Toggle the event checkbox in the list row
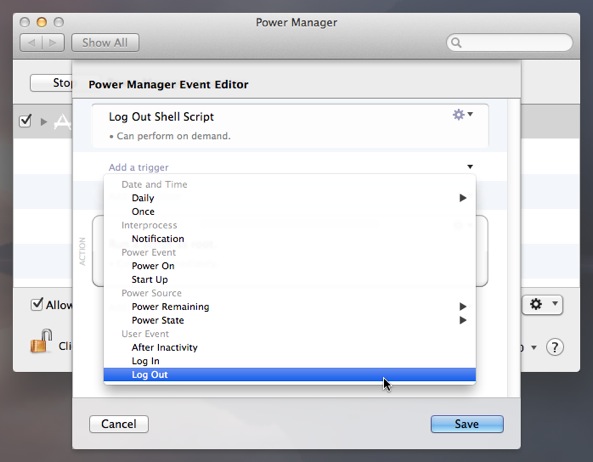Image resolution: width=593 pixels, height=462 pixels. (x=25, y=121)
